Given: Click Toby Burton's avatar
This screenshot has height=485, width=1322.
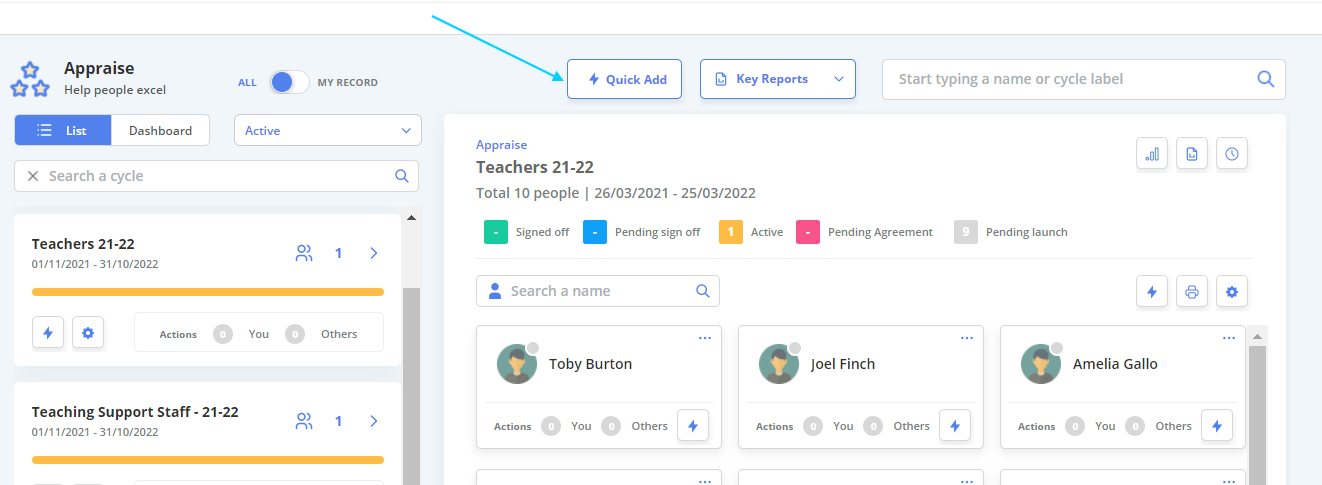Looking at the screenshot, I should [517, 364].
